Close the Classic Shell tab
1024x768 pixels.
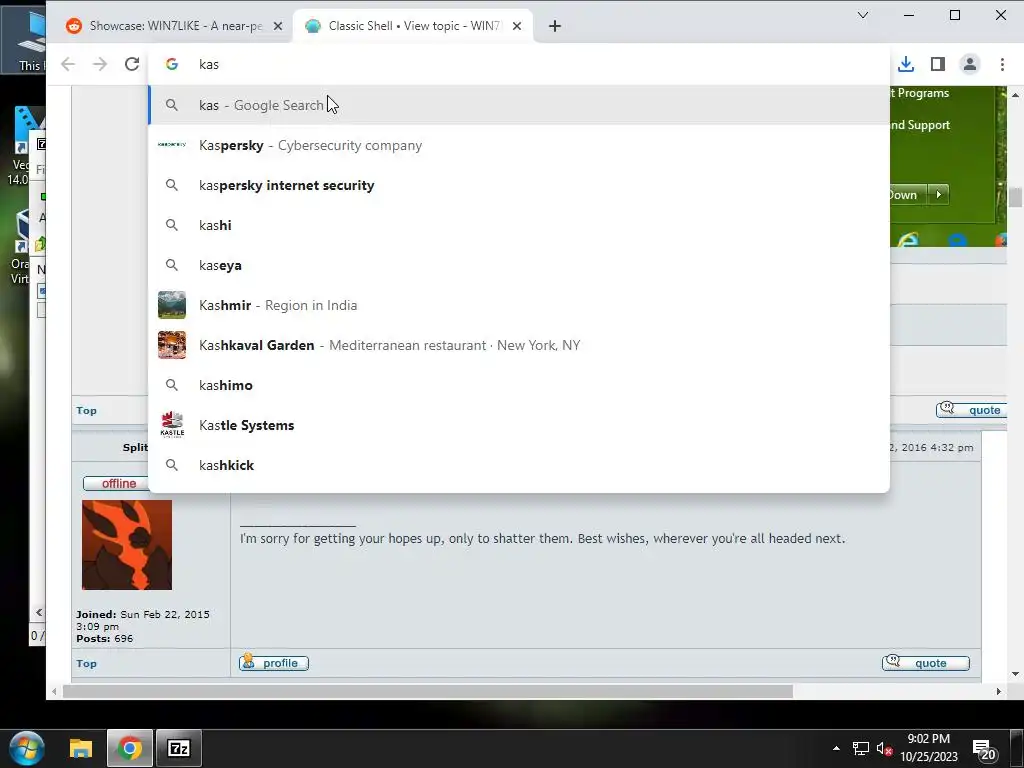[x=517, y=26]
